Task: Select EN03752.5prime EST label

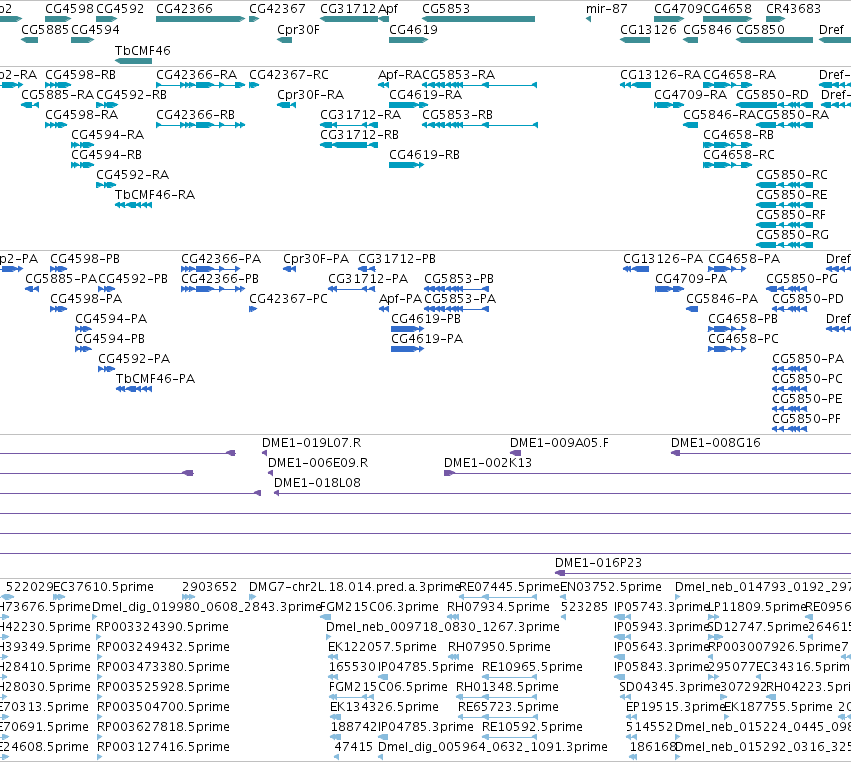Action: click(x=611, y=587)
